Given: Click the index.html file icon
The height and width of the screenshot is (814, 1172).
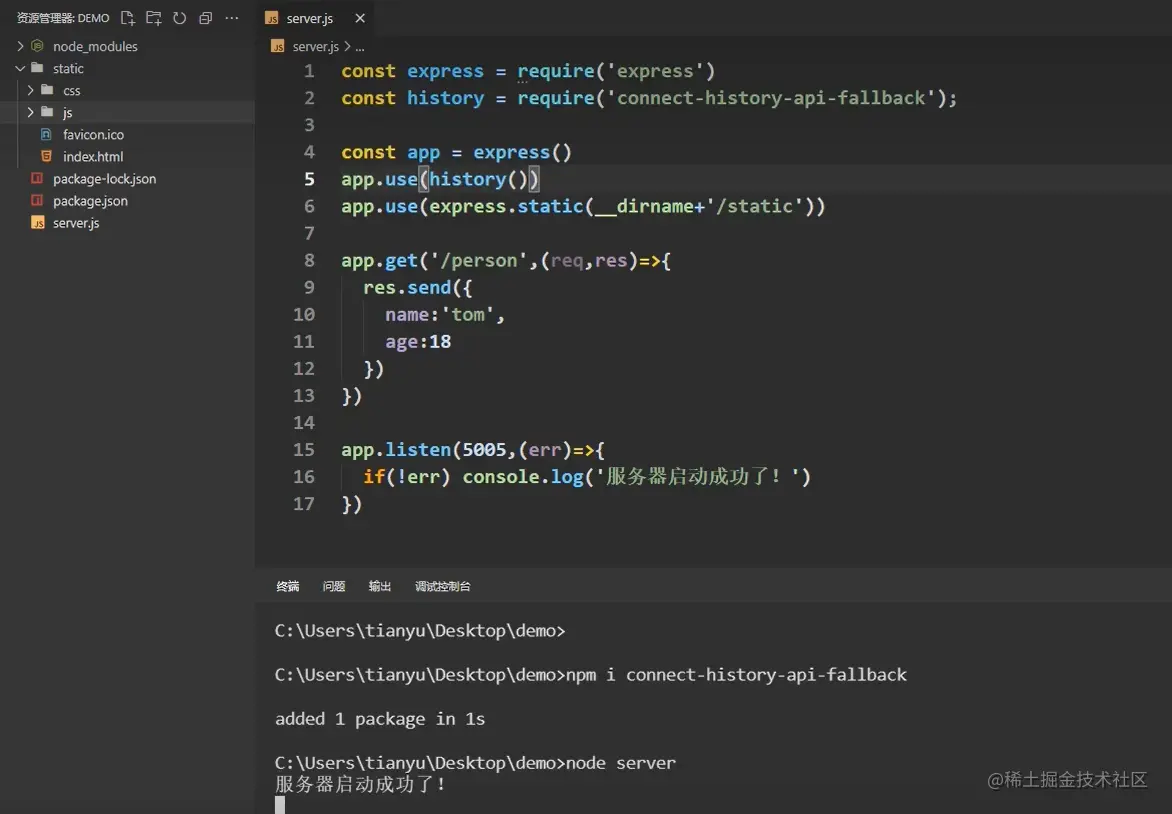Looking at the screenshot, I should (x=46, y=156).
